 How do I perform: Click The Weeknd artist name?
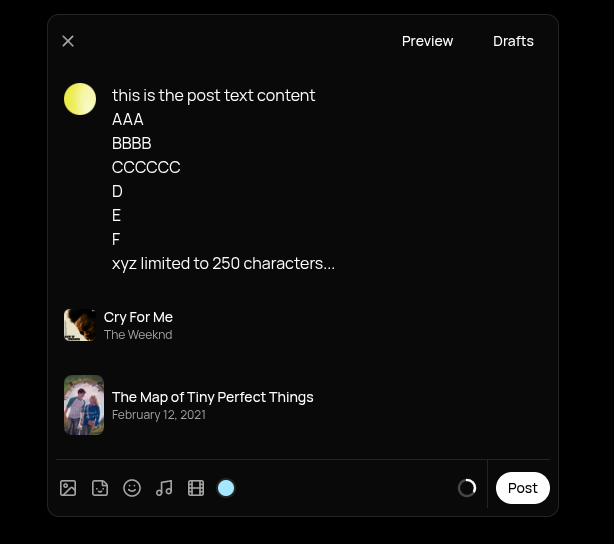point(138,335)
